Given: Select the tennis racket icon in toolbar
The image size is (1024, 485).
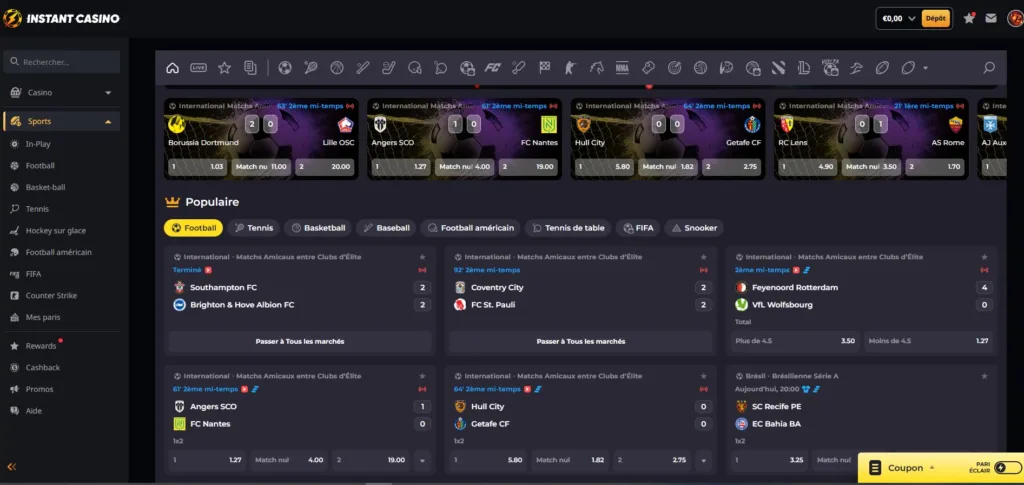Looking at the screenshot, I should coord(311,67).
